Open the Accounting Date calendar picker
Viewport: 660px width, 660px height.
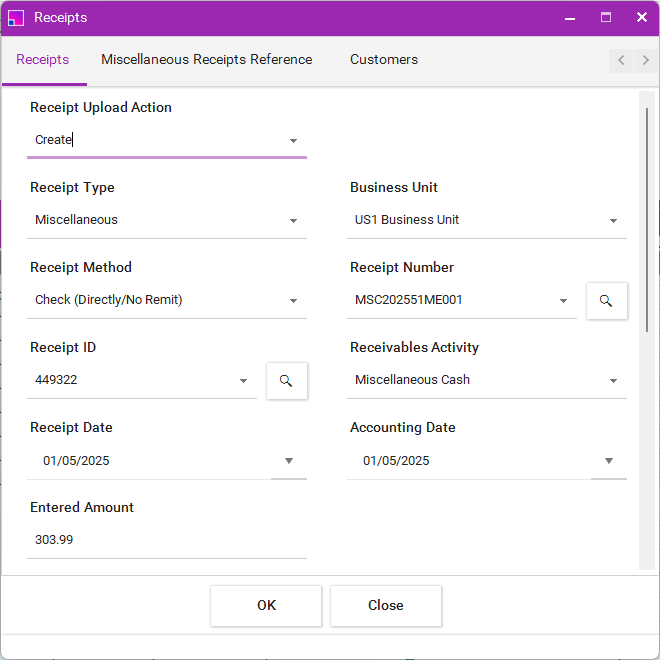(609, 460)
